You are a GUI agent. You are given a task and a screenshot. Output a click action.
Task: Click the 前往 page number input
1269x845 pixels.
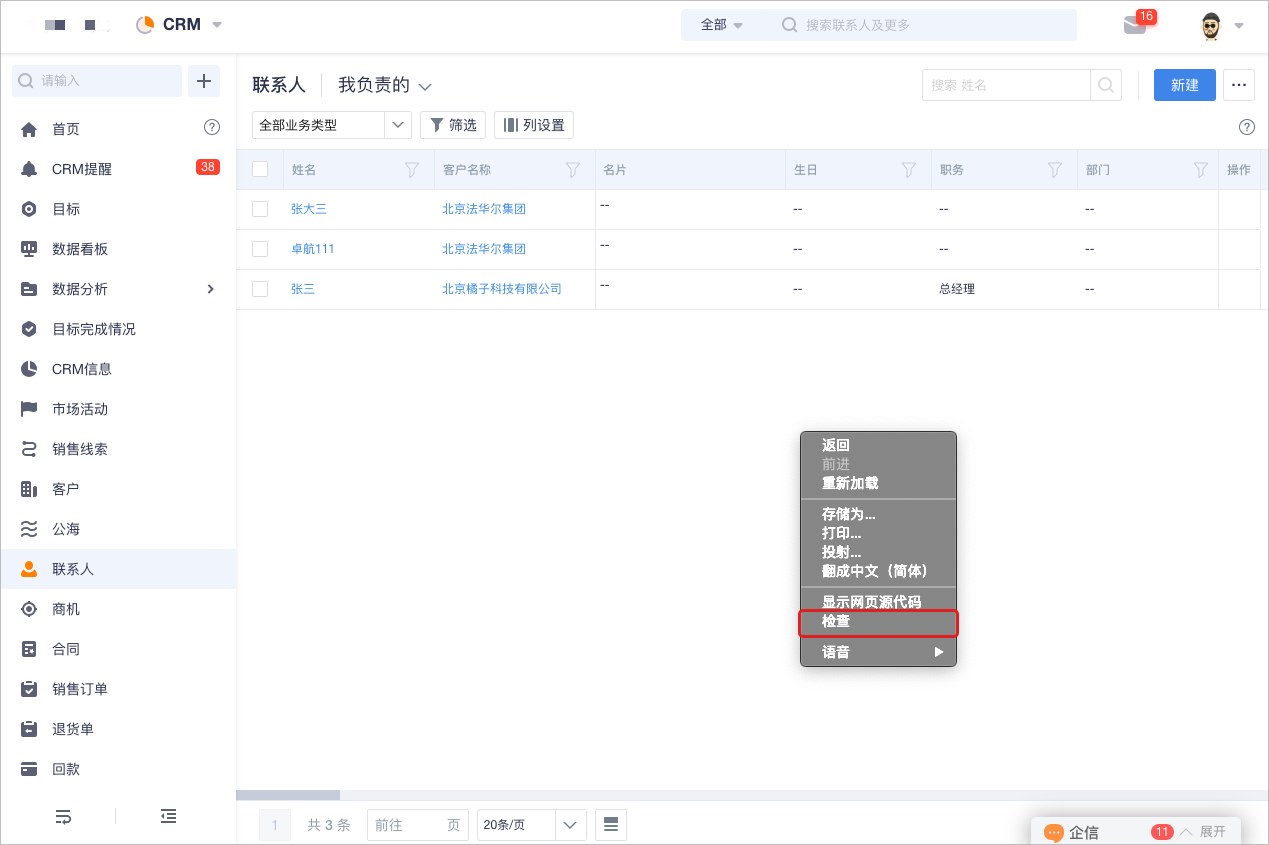tap(418, 825)
